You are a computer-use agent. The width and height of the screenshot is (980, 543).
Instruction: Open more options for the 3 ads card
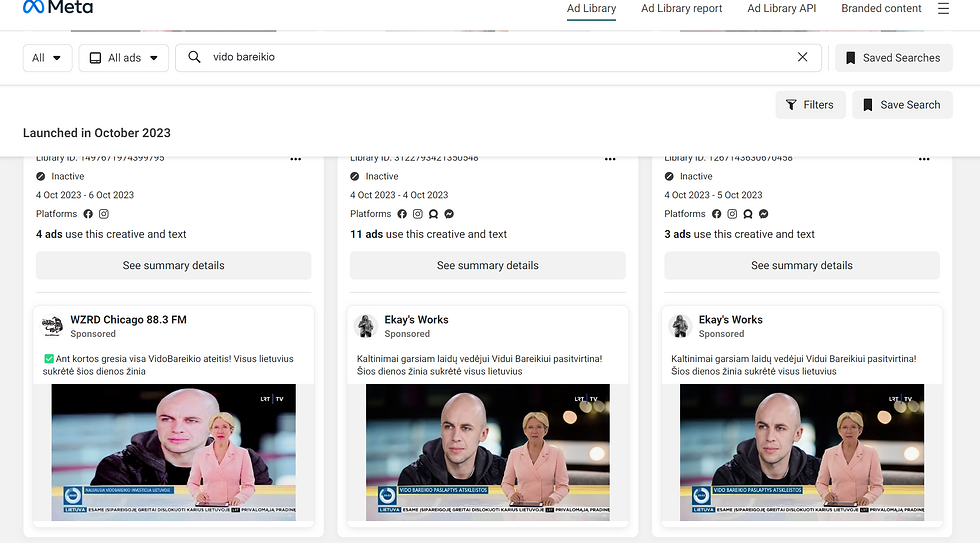pos(924,159)
